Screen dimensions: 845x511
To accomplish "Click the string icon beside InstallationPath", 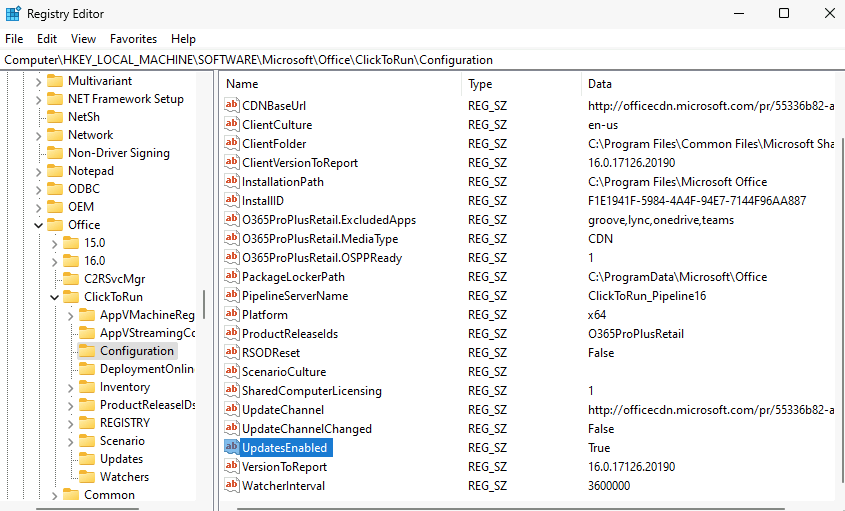I will click(x=232, y=181).
